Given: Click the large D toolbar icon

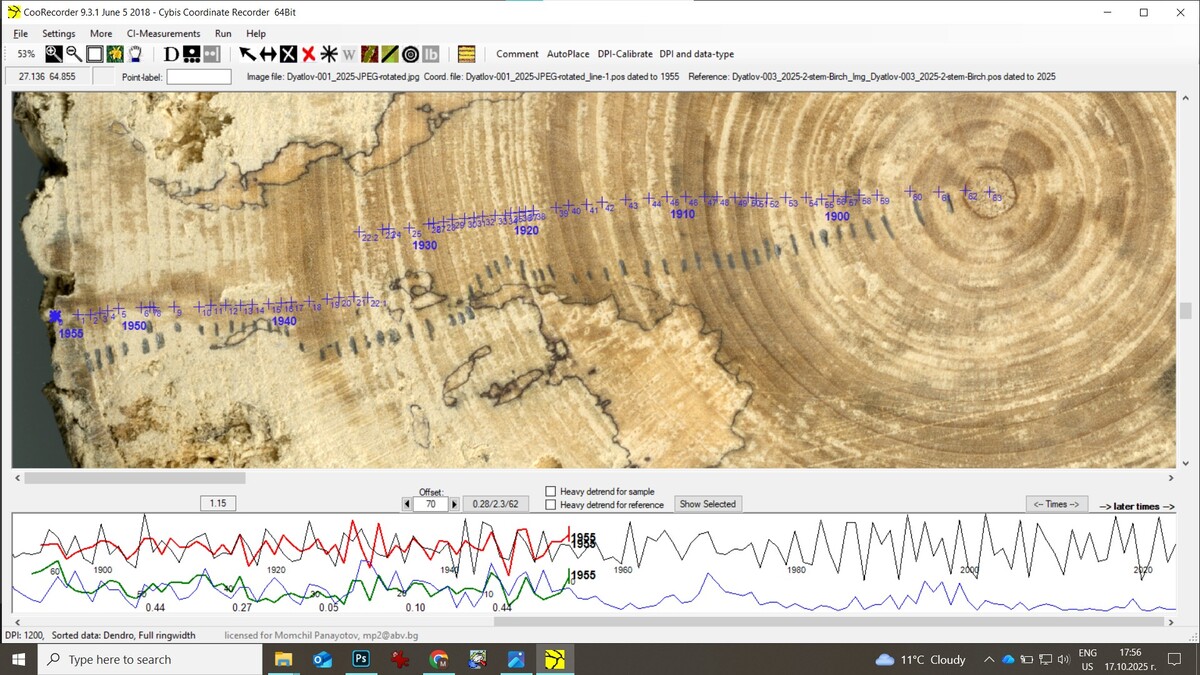Looking at the screenshot, I should click(x=171, y=54).
